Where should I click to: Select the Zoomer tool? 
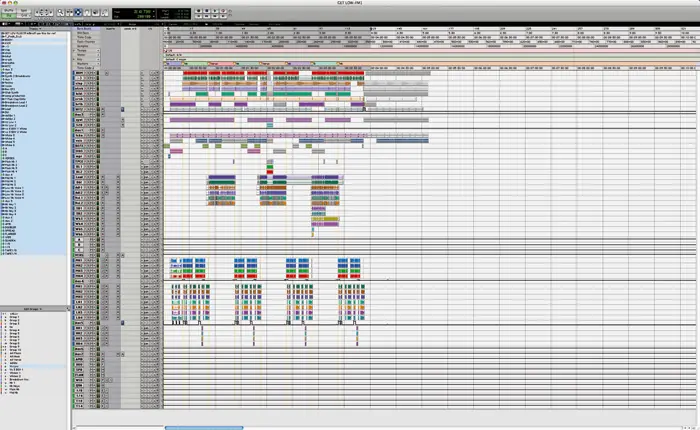pos(60,12)
